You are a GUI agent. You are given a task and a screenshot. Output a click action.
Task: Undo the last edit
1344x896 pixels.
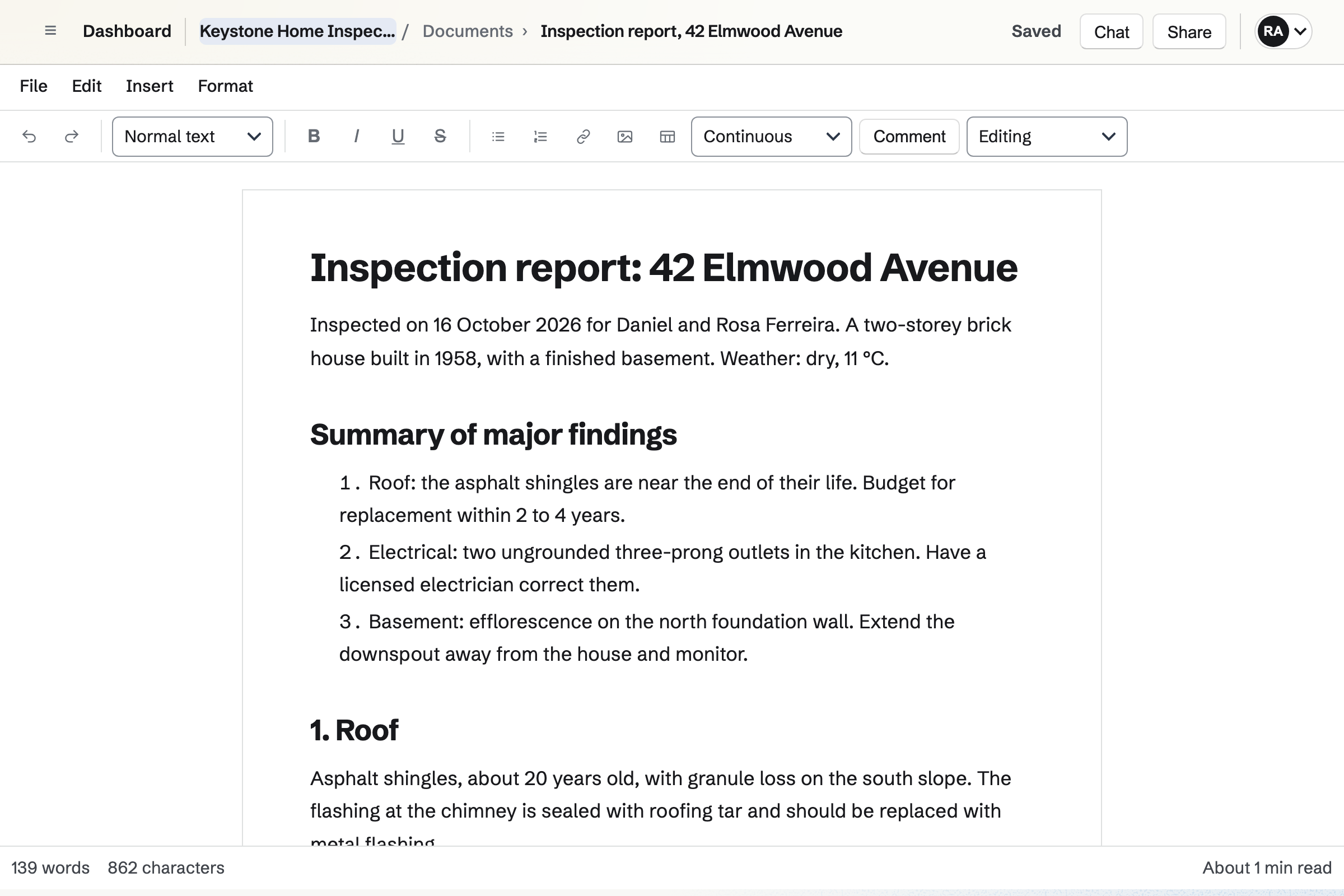(29, 137)
